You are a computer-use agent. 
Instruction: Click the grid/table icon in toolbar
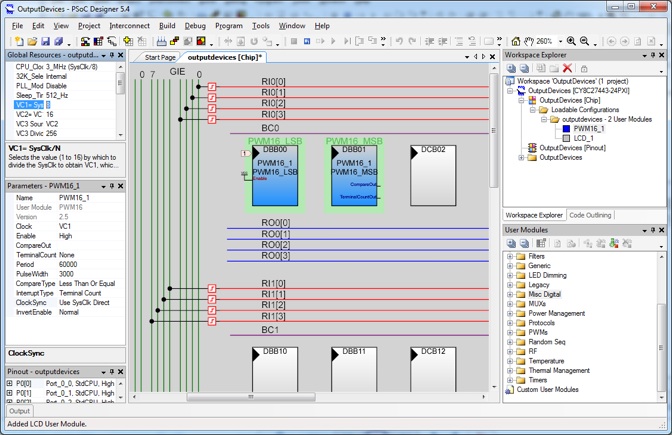[x=99, y=41]
